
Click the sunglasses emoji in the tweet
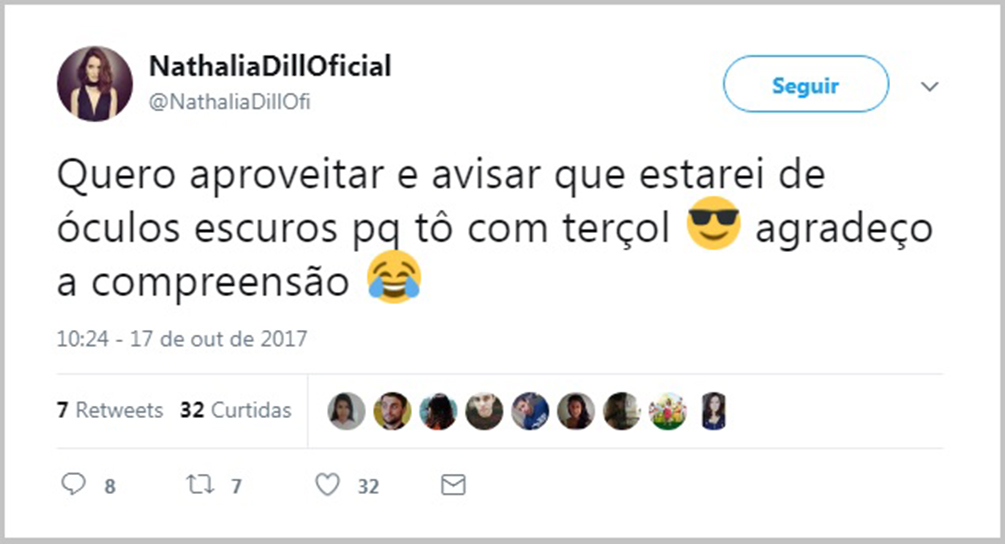pyautogui.click(x=713, y=223)
